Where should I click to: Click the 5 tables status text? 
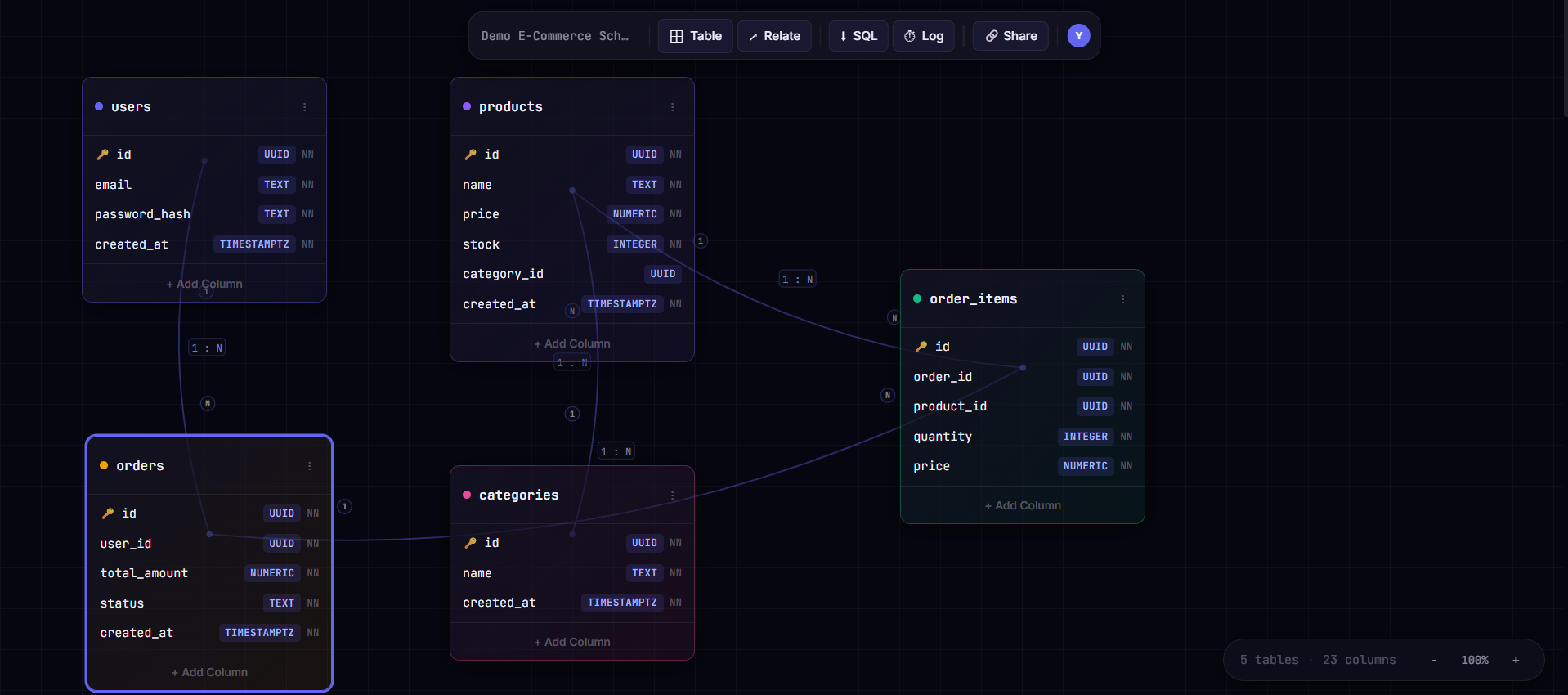(x=1270, y=660)
